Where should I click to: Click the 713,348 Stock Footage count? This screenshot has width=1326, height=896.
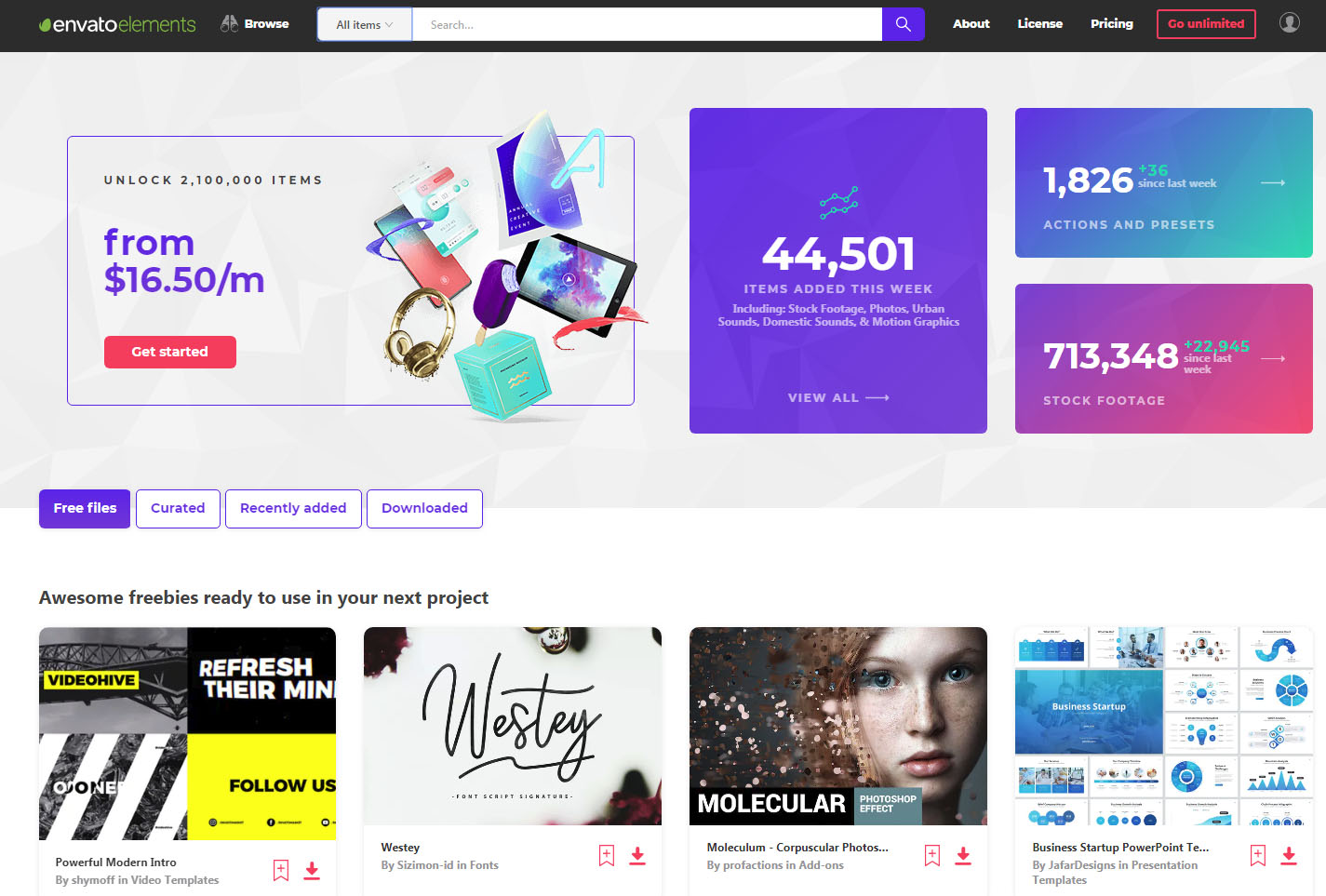click(x=1111, y=355)
